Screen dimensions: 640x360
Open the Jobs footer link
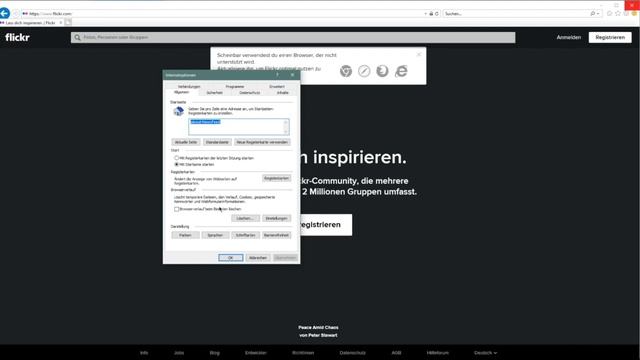point(179,353)
